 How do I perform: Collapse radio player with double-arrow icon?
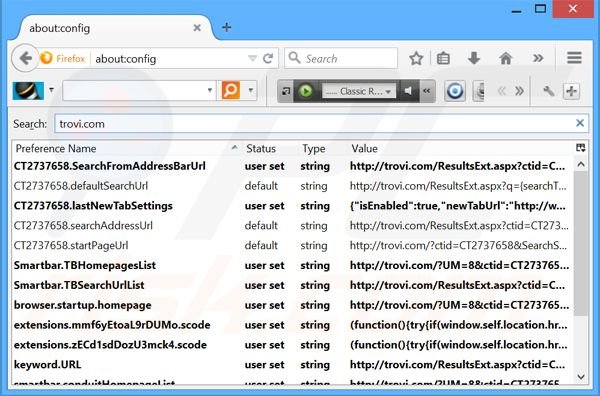tap(427, 91)
